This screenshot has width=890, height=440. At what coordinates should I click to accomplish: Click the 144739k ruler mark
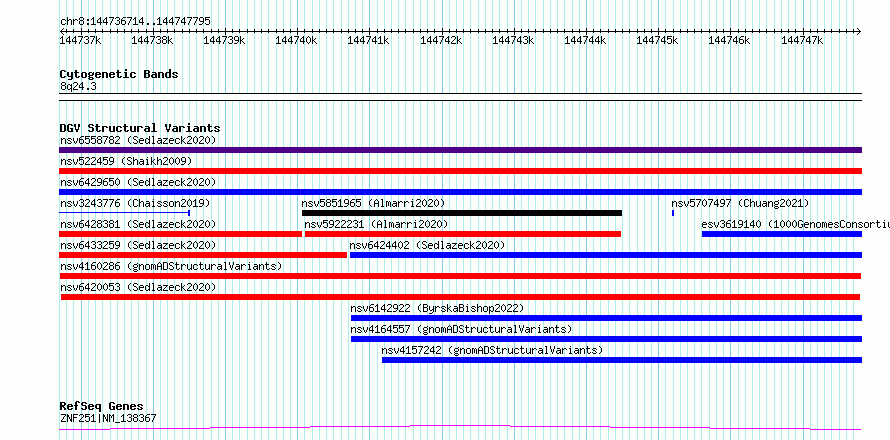(225, 40)
